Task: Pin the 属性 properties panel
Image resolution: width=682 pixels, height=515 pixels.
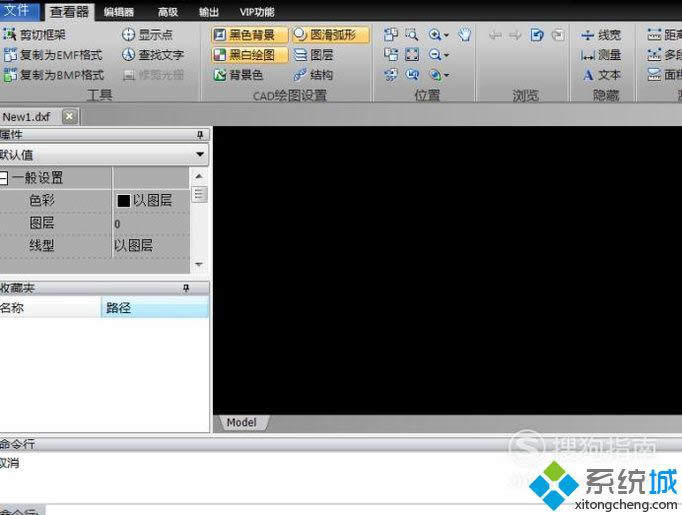Action: click(x=200, y=135)
